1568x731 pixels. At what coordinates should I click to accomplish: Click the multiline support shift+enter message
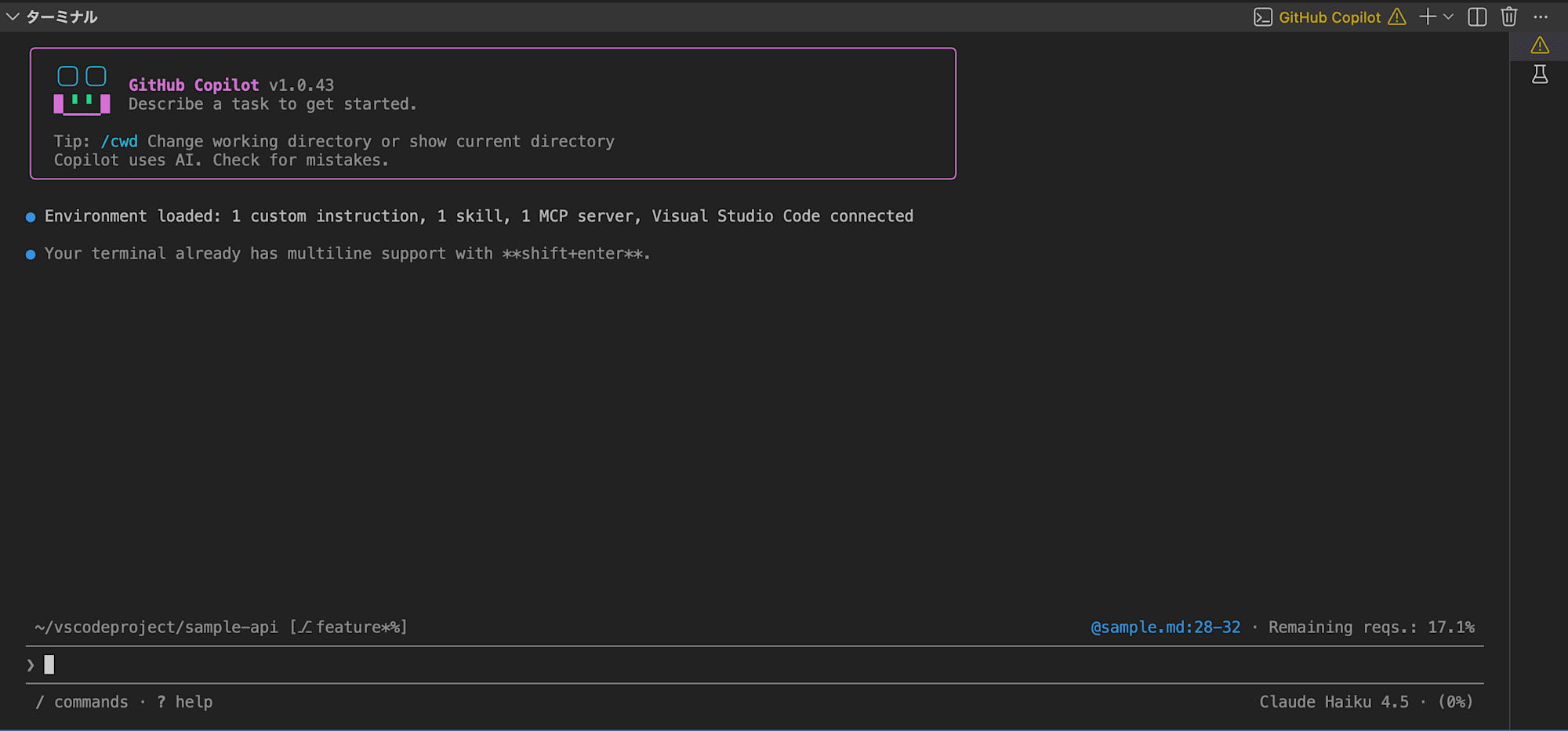pos(347,254)
